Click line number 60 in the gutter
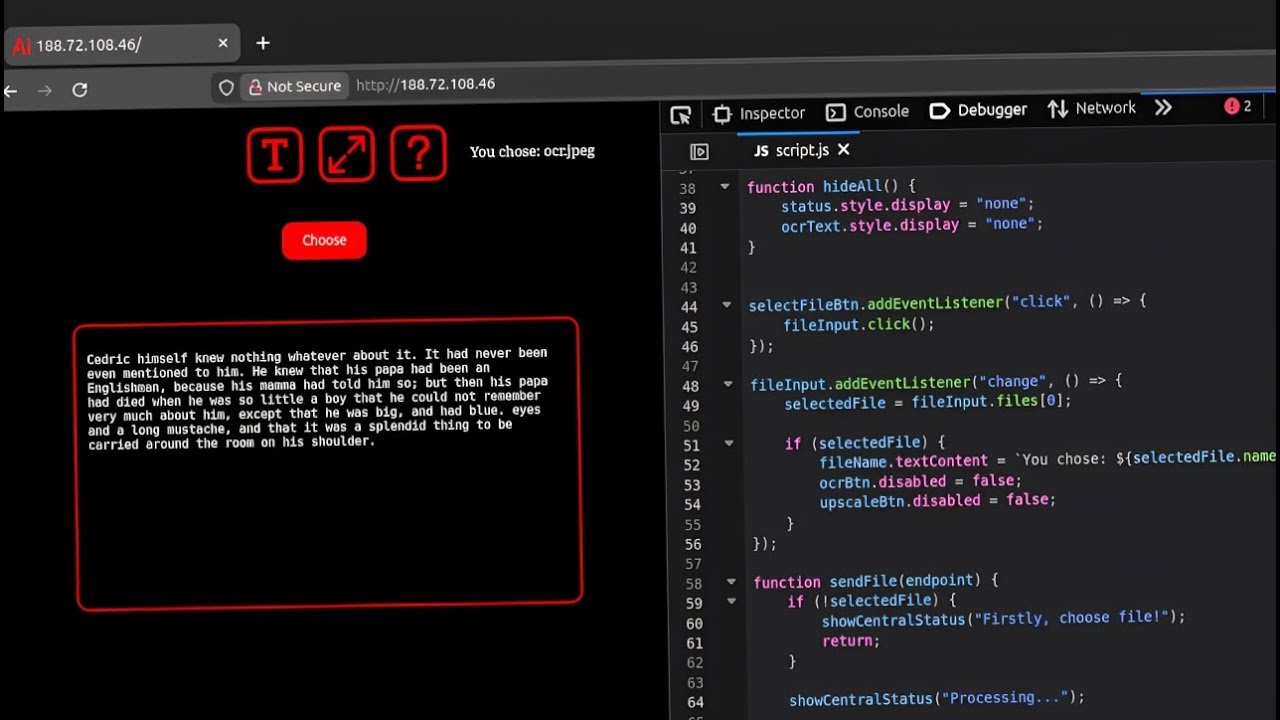The width and height of the screenshot is (1280, 720). point(694,623)
